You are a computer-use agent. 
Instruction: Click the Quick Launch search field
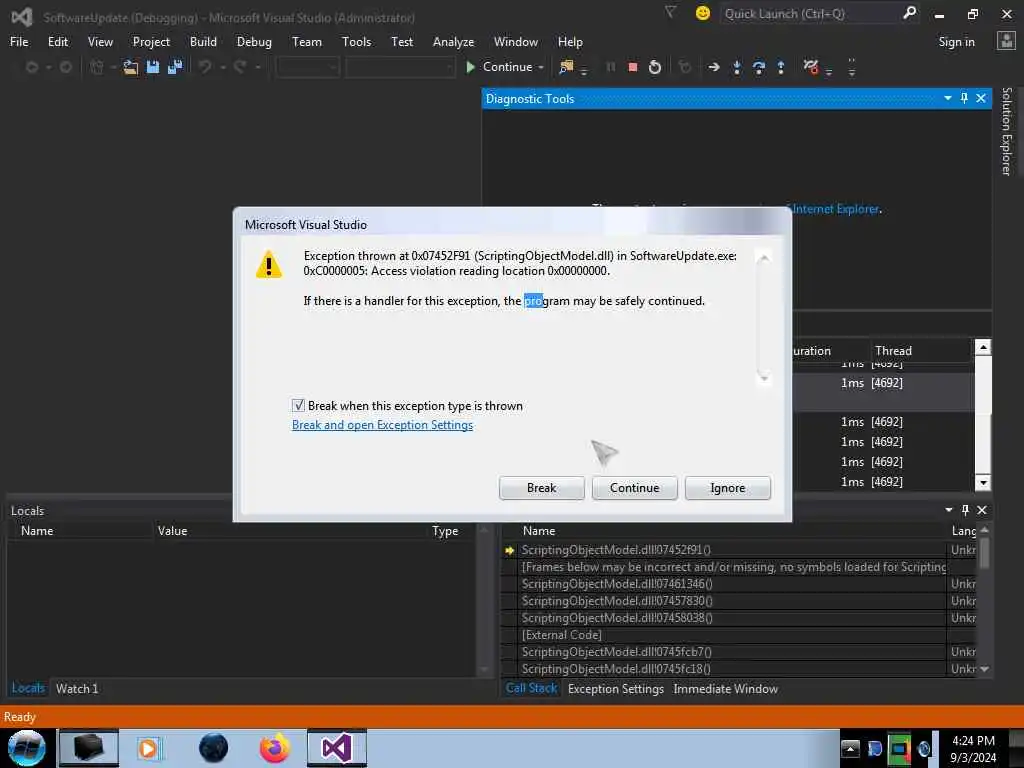[x=810, y=13]
